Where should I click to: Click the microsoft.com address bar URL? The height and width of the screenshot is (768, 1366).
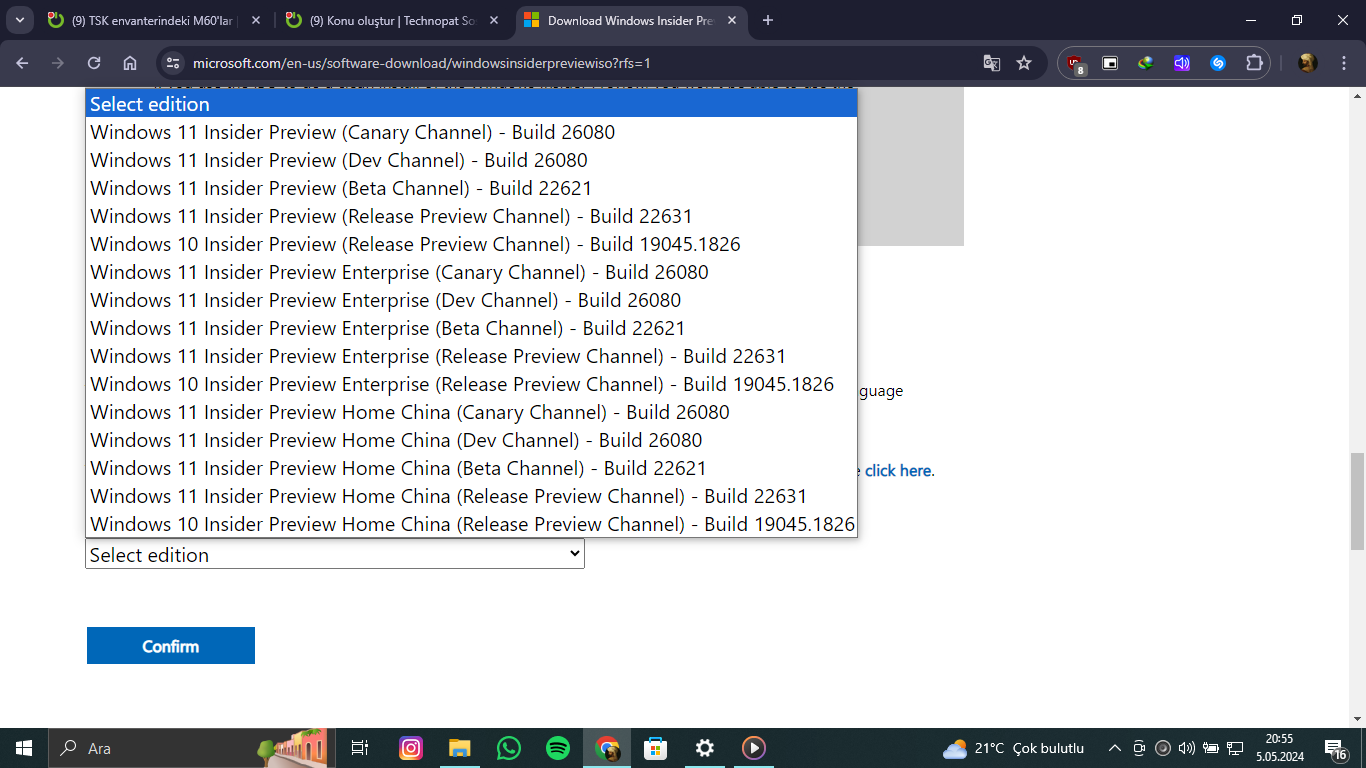tap(421, 63)
